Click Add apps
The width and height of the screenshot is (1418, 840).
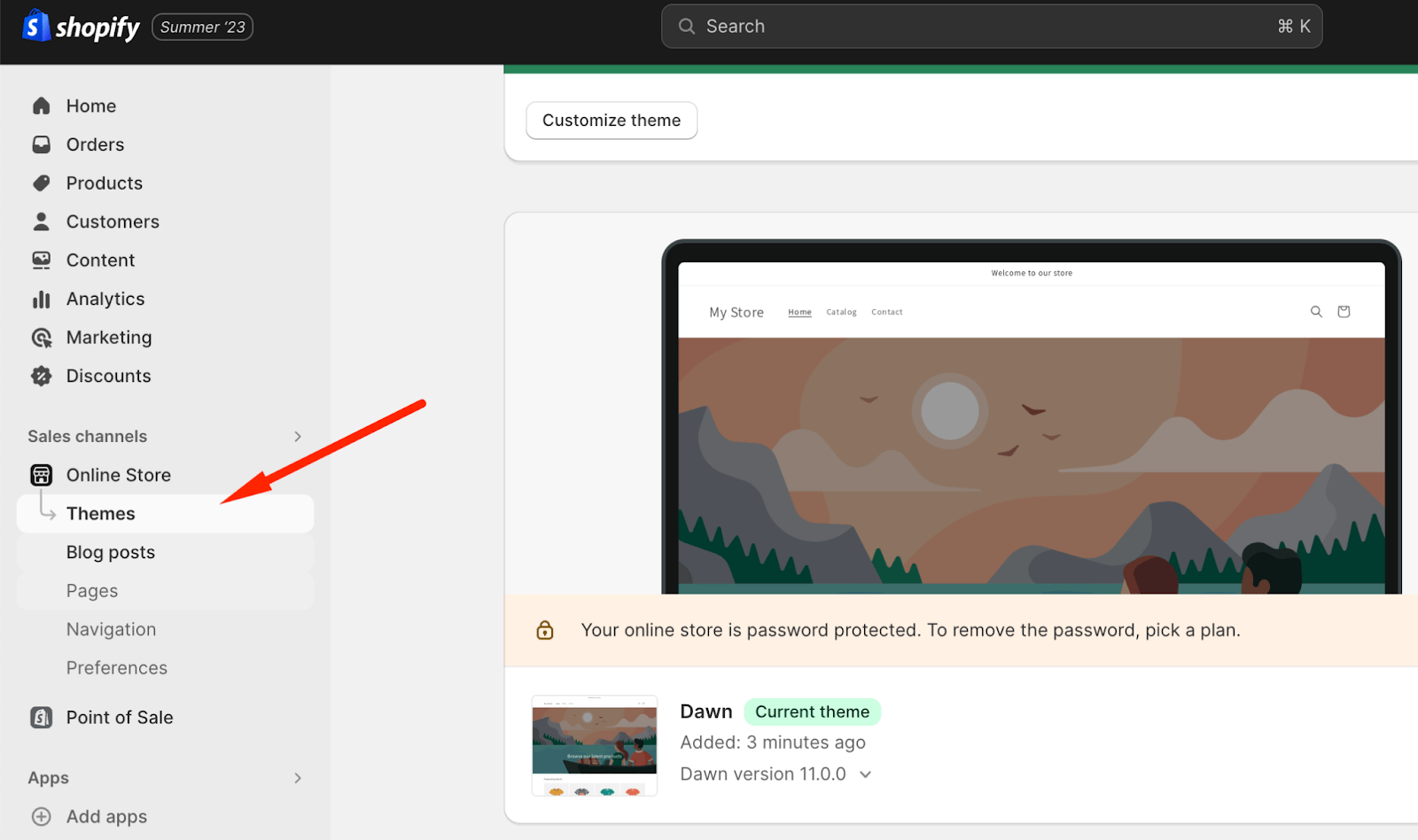(106, 816)
